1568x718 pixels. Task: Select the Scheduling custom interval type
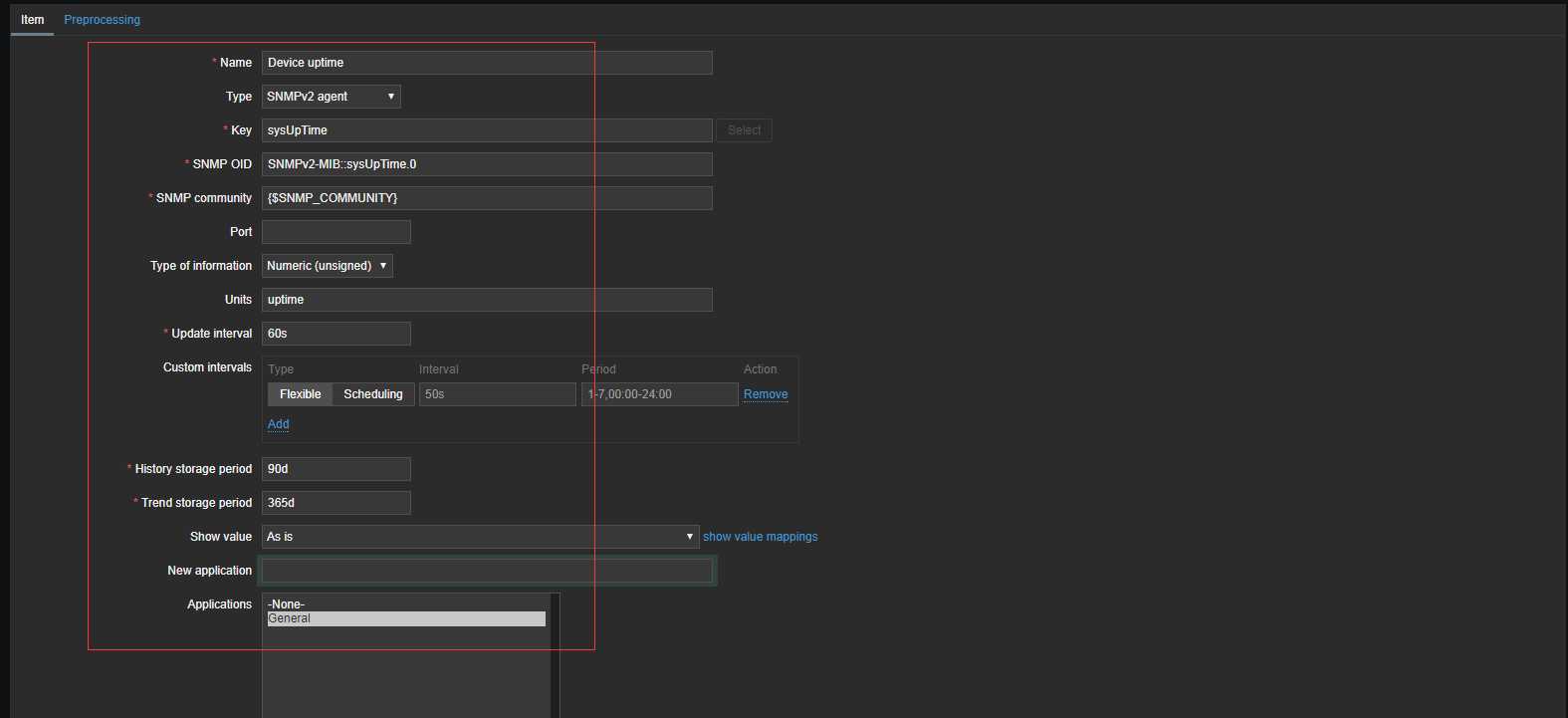[x=373, y=394]
